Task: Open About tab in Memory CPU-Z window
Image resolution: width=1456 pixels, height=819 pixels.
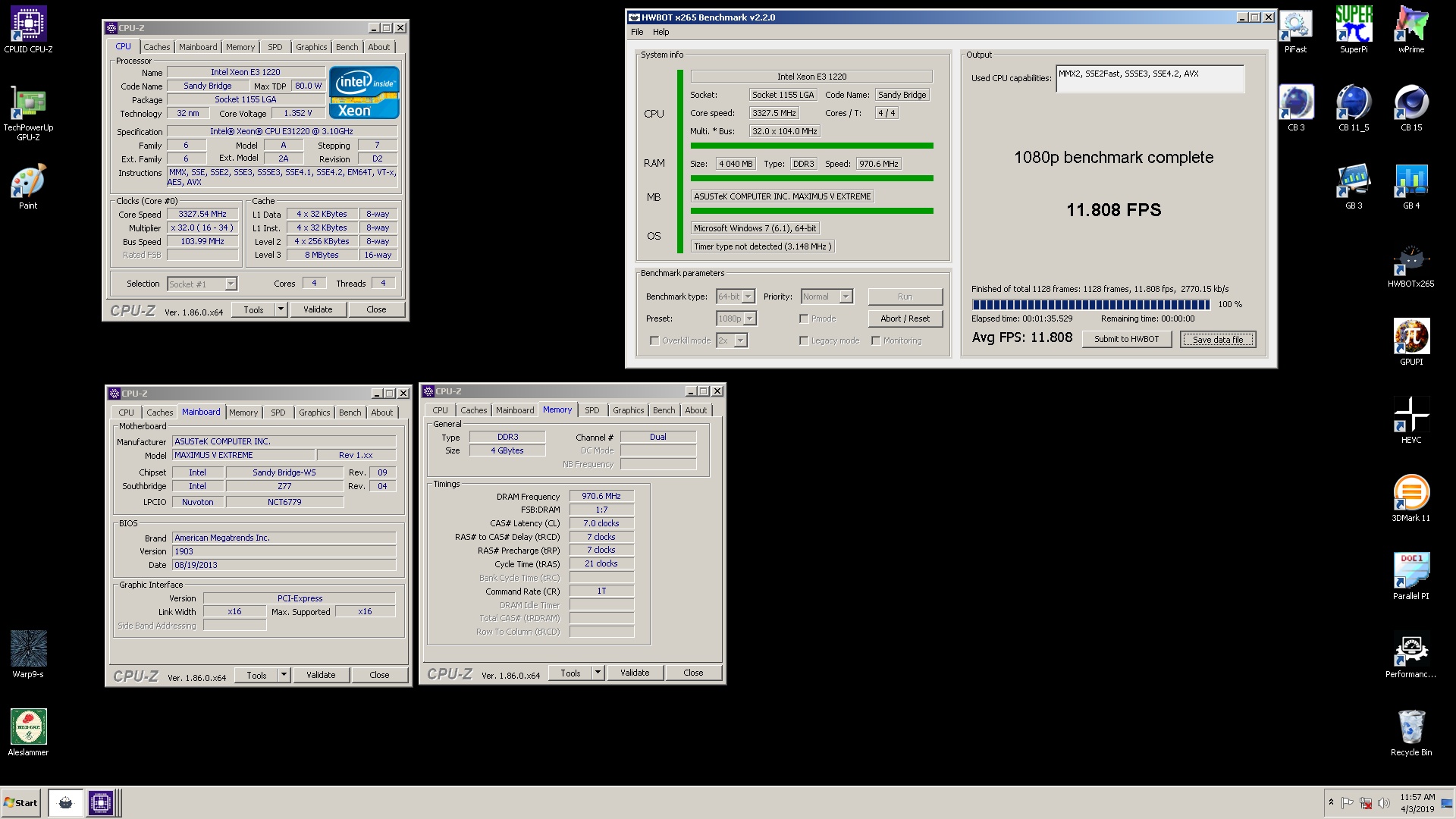Action: click(695, 410)
